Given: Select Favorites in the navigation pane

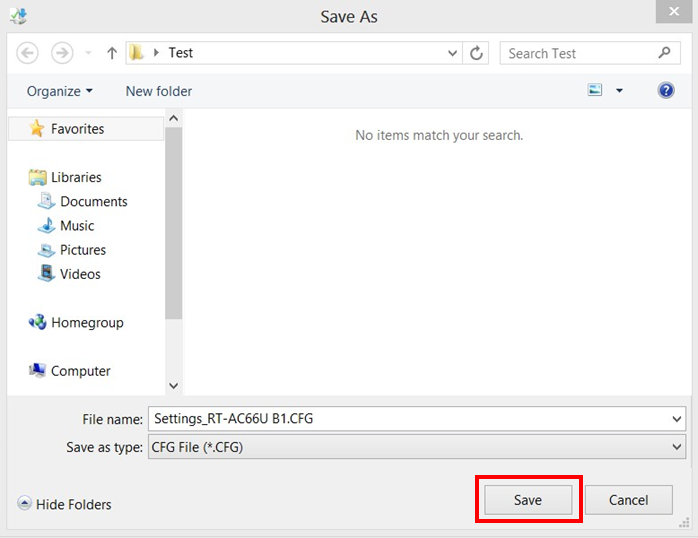Looking at the screenshot, I should [x=86, y=129].
